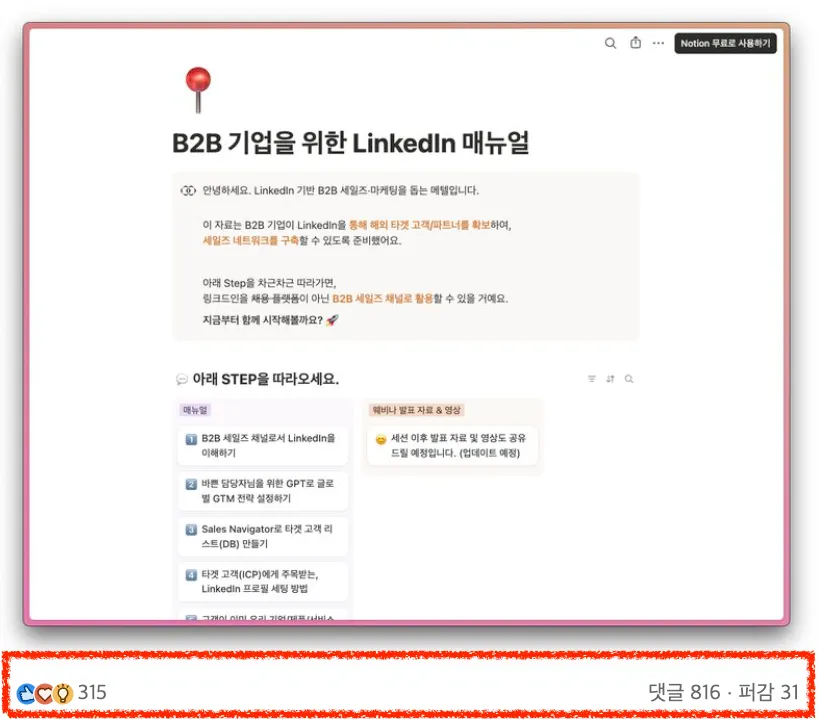Image resolution: width=822 pixels, height=722 pixels.
Task: Open card '타겟 고객(ICP)에게 주목받는, LinkedIn 프로필 세팅 방법'
Action: pos(263,581)
